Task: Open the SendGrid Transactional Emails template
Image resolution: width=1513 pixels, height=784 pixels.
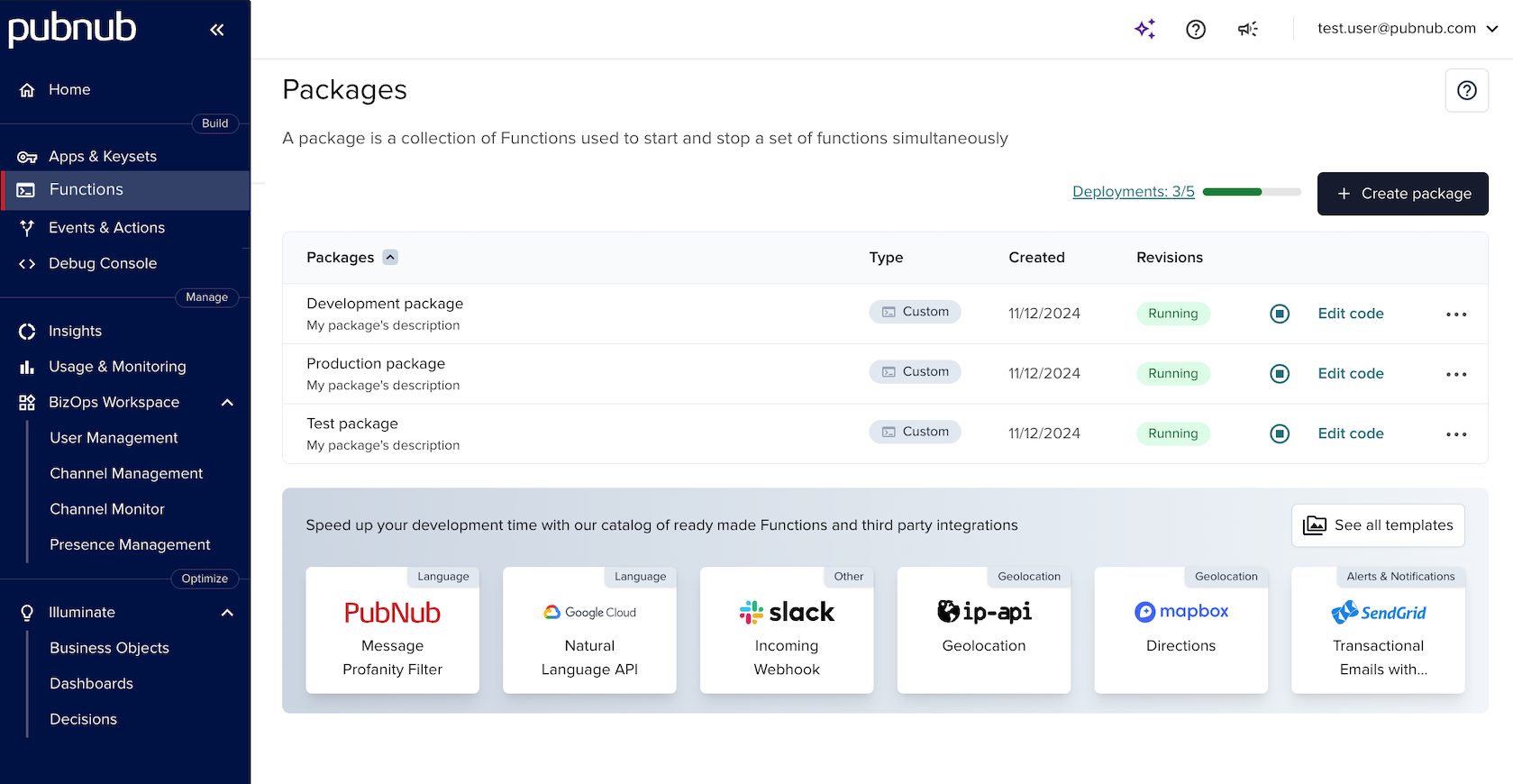Action: (x=1378, y=630)
